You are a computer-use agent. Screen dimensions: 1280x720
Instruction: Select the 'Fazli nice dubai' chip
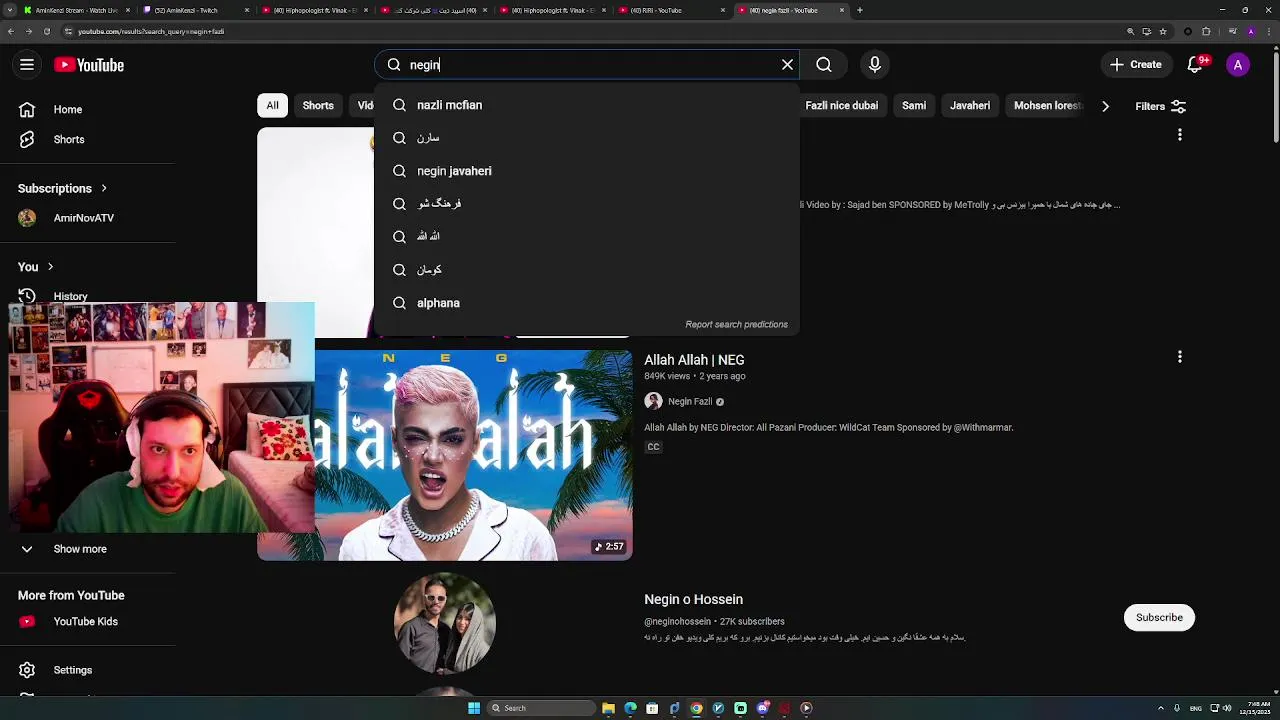click(841, 106)
